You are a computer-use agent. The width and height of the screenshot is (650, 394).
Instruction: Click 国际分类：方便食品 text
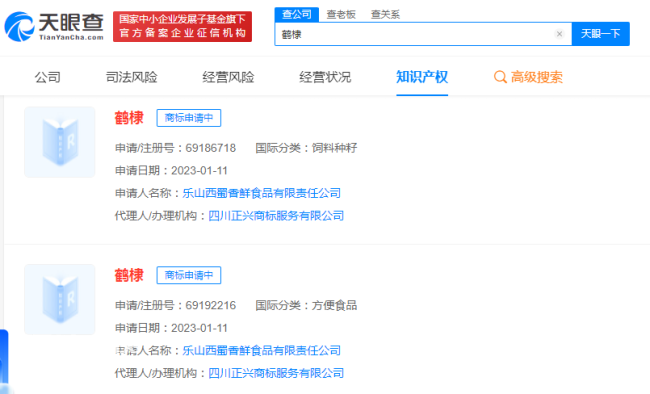306,306
